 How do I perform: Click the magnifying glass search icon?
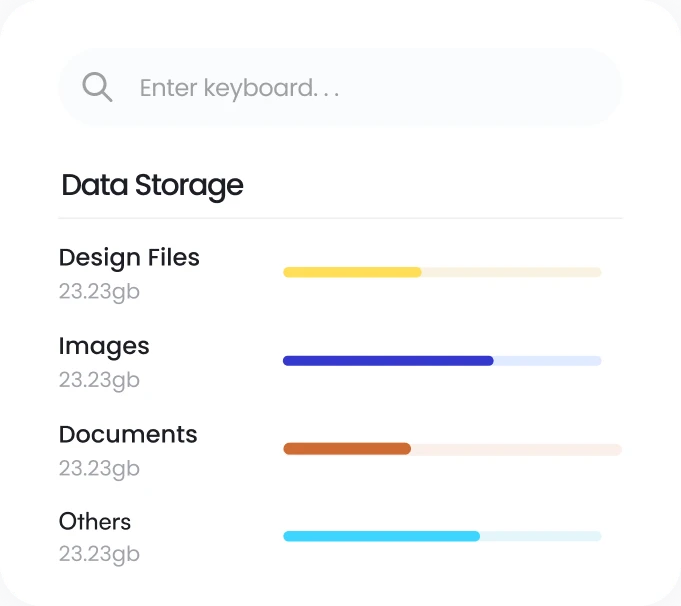[97, 88]
